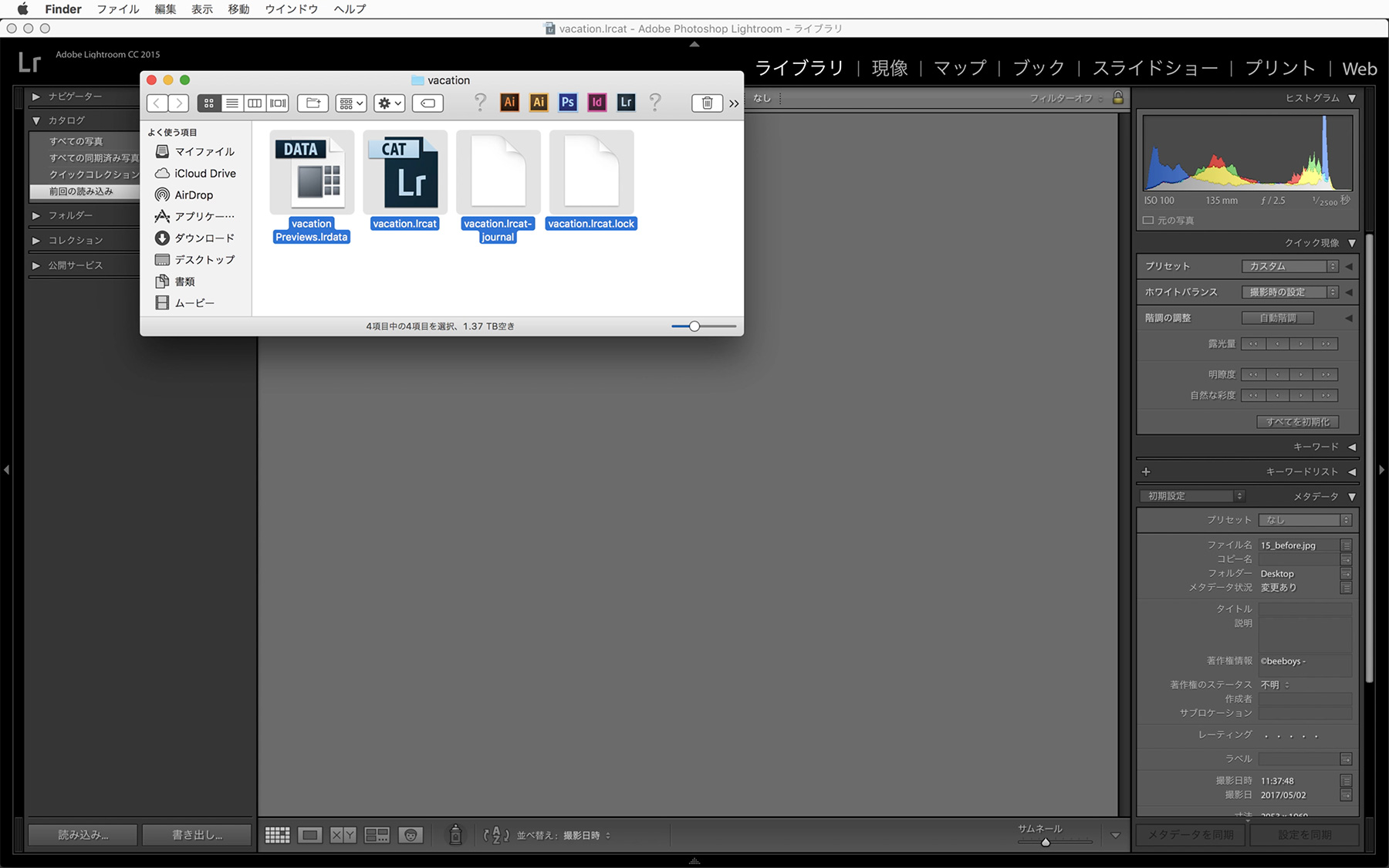
Task: Open Finder arrange-by dropdown
Action: [351, 103]
